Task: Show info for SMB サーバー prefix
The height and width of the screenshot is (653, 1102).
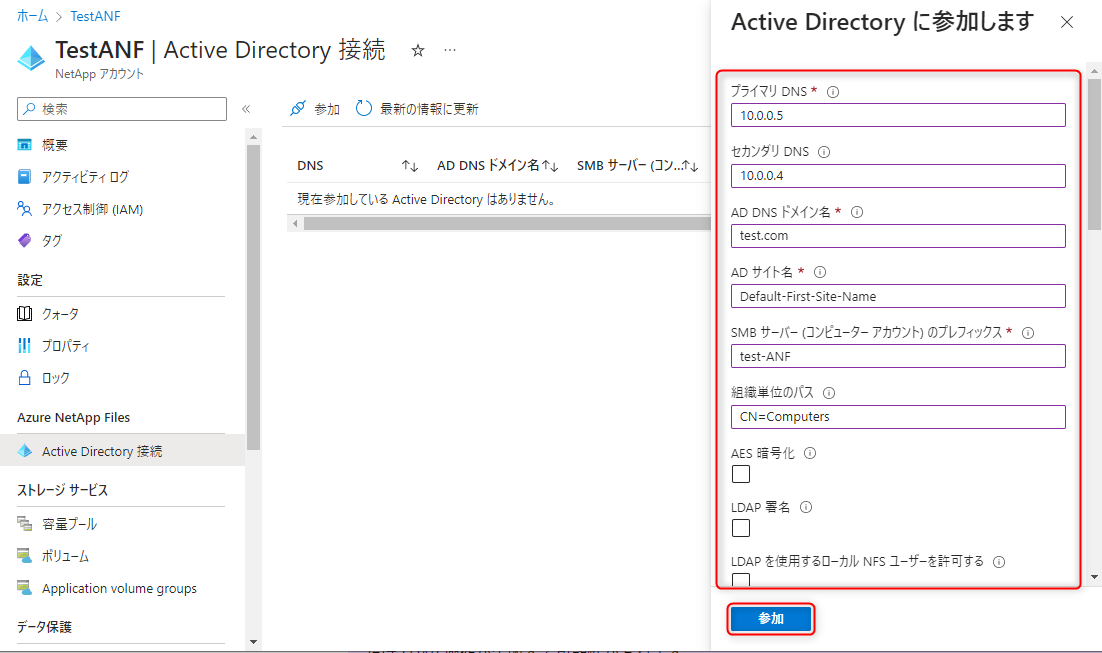Action: pyautogui.click(x=1028, y=332)
